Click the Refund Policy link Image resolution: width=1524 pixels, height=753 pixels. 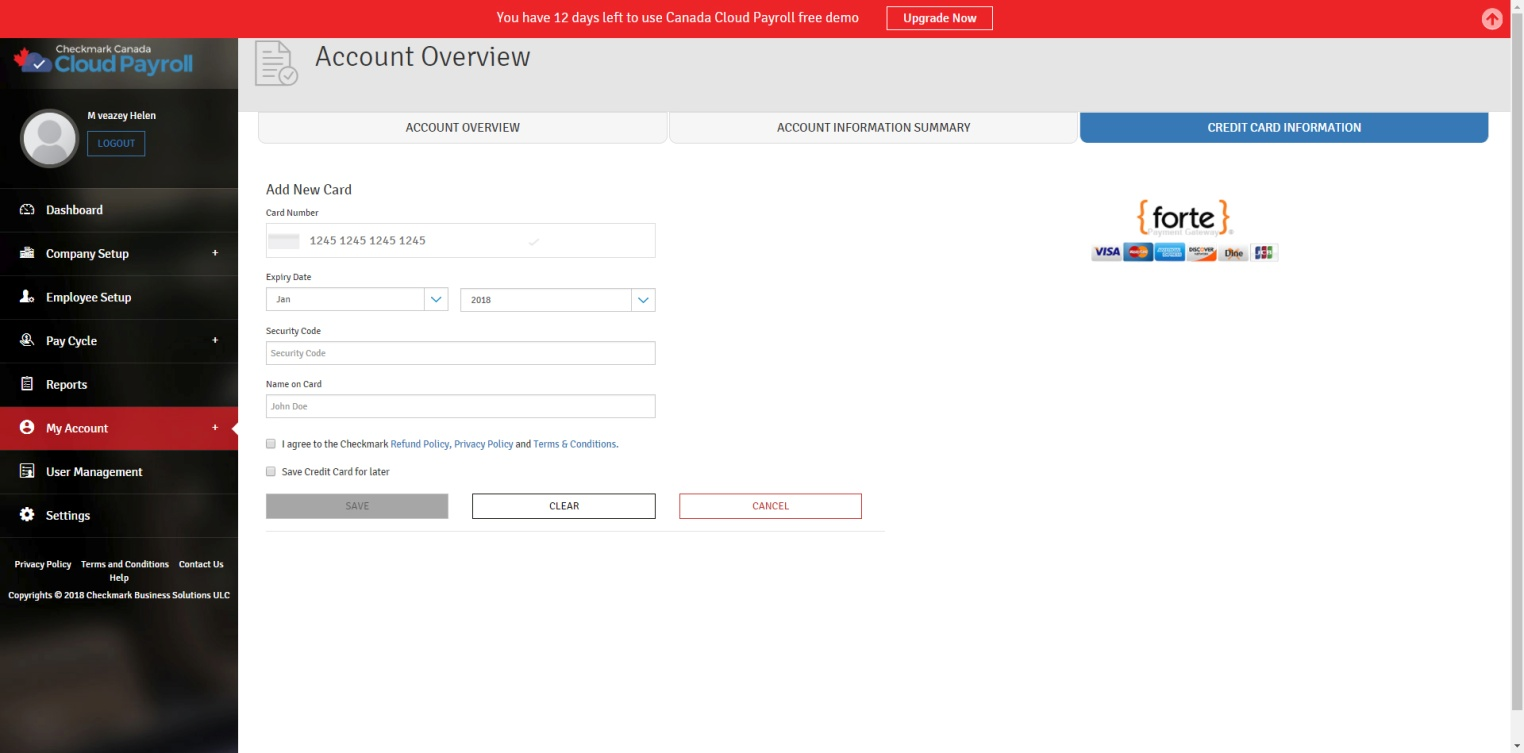[x=419, y=444]
